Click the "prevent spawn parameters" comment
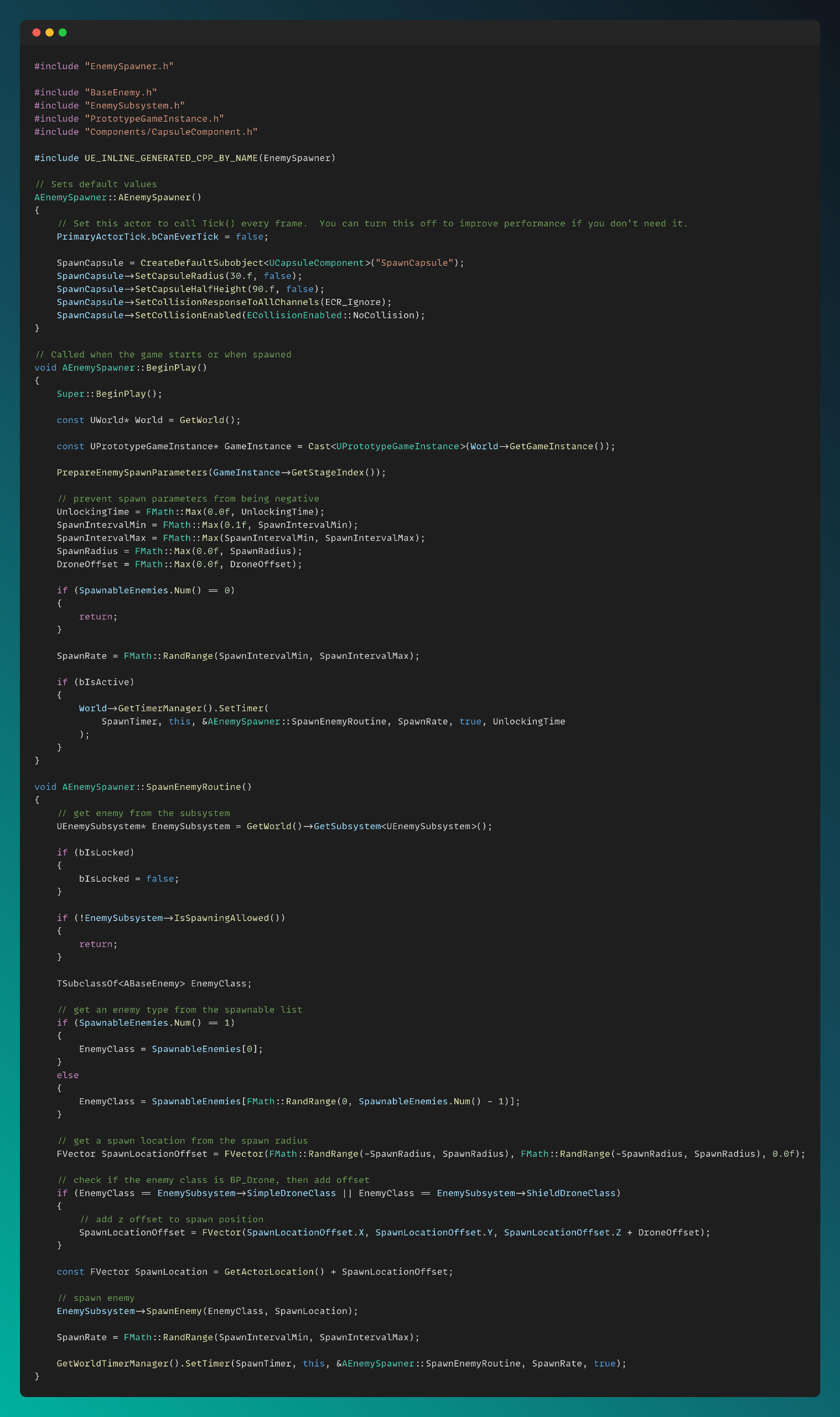840x1417 pixels. coord(188,498)
